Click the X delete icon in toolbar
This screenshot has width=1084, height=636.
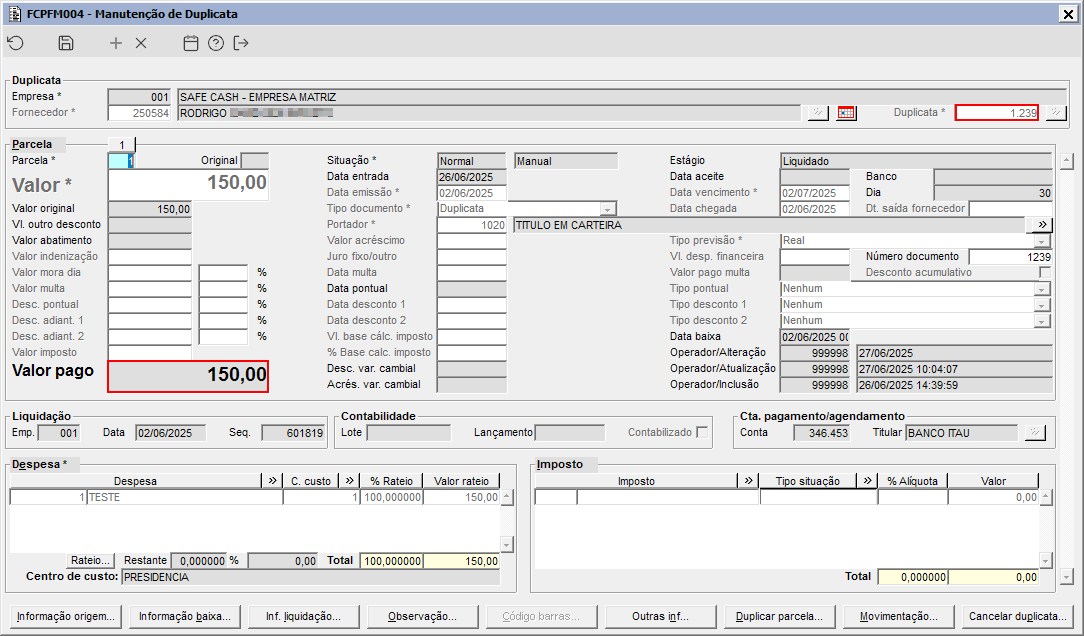point(141,43)
